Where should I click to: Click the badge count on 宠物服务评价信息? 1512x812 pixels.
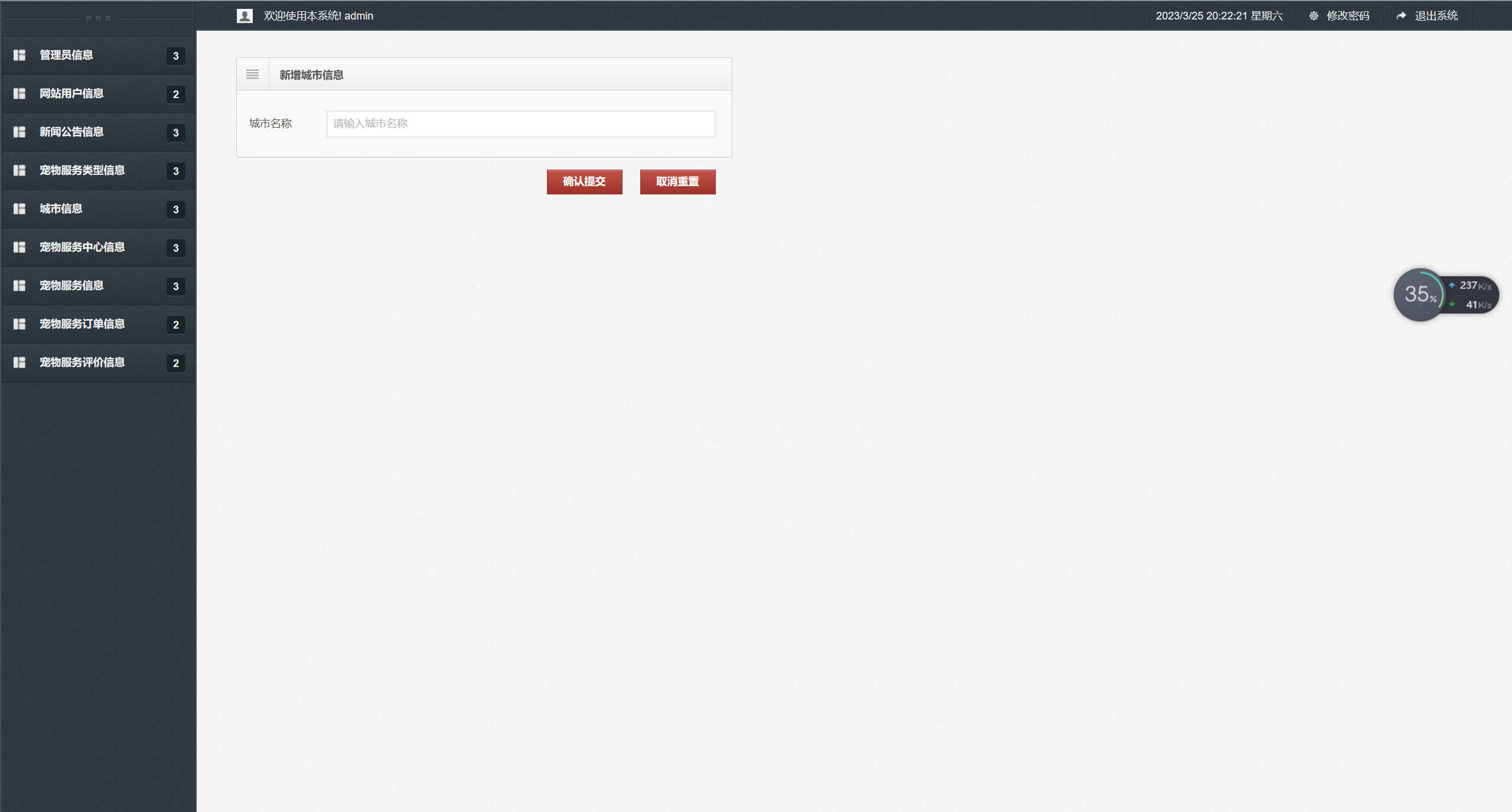[175, 363]
